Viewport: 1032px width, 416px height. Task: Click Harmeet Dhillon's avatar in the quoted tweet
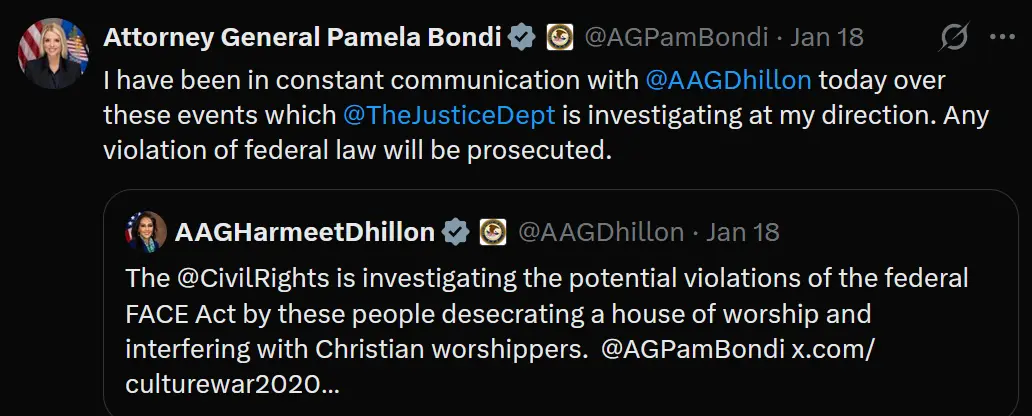tap(146, 232)
